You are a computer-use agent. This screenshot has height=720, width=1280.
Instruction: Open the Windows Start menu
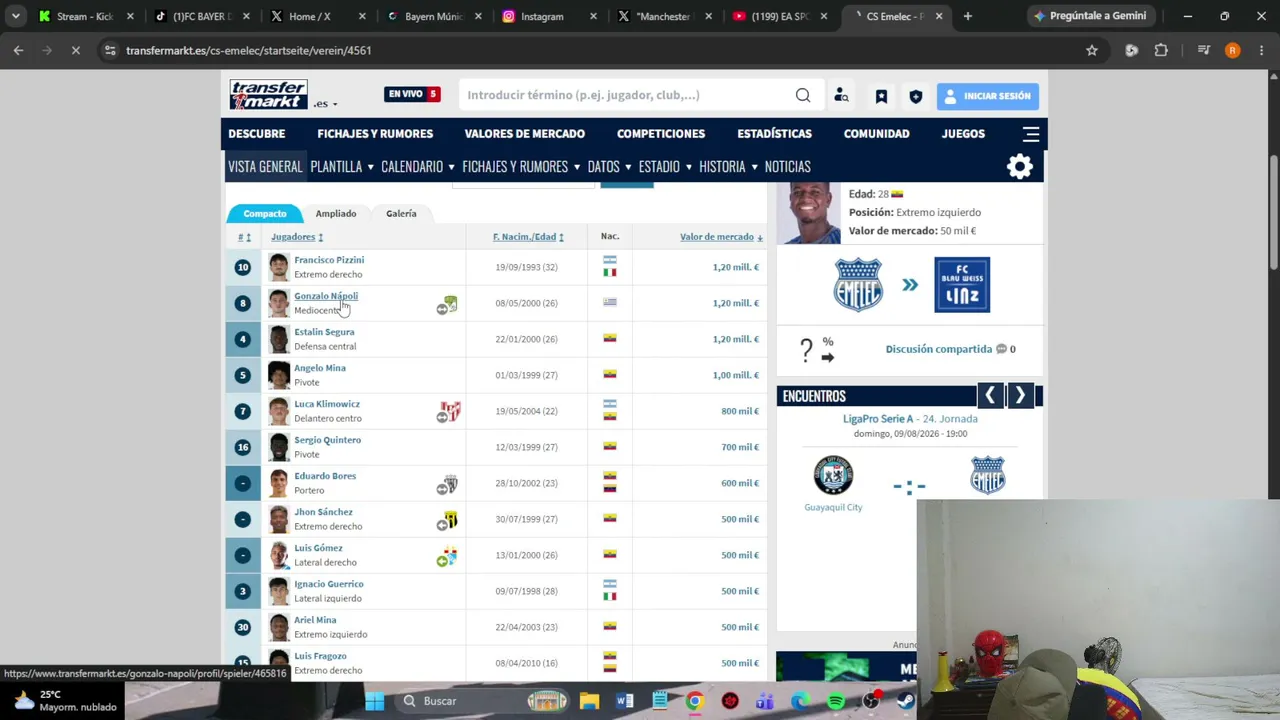[x=374, y=701]
